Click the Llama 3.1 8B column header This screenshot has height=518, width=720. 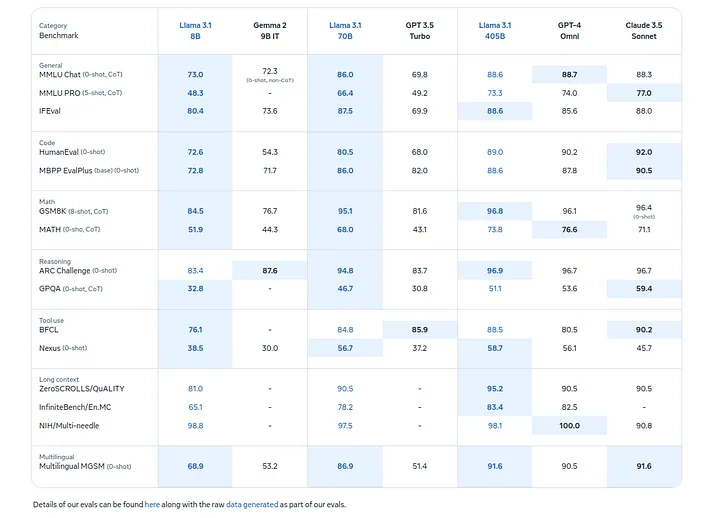click(x=195, y=30)
